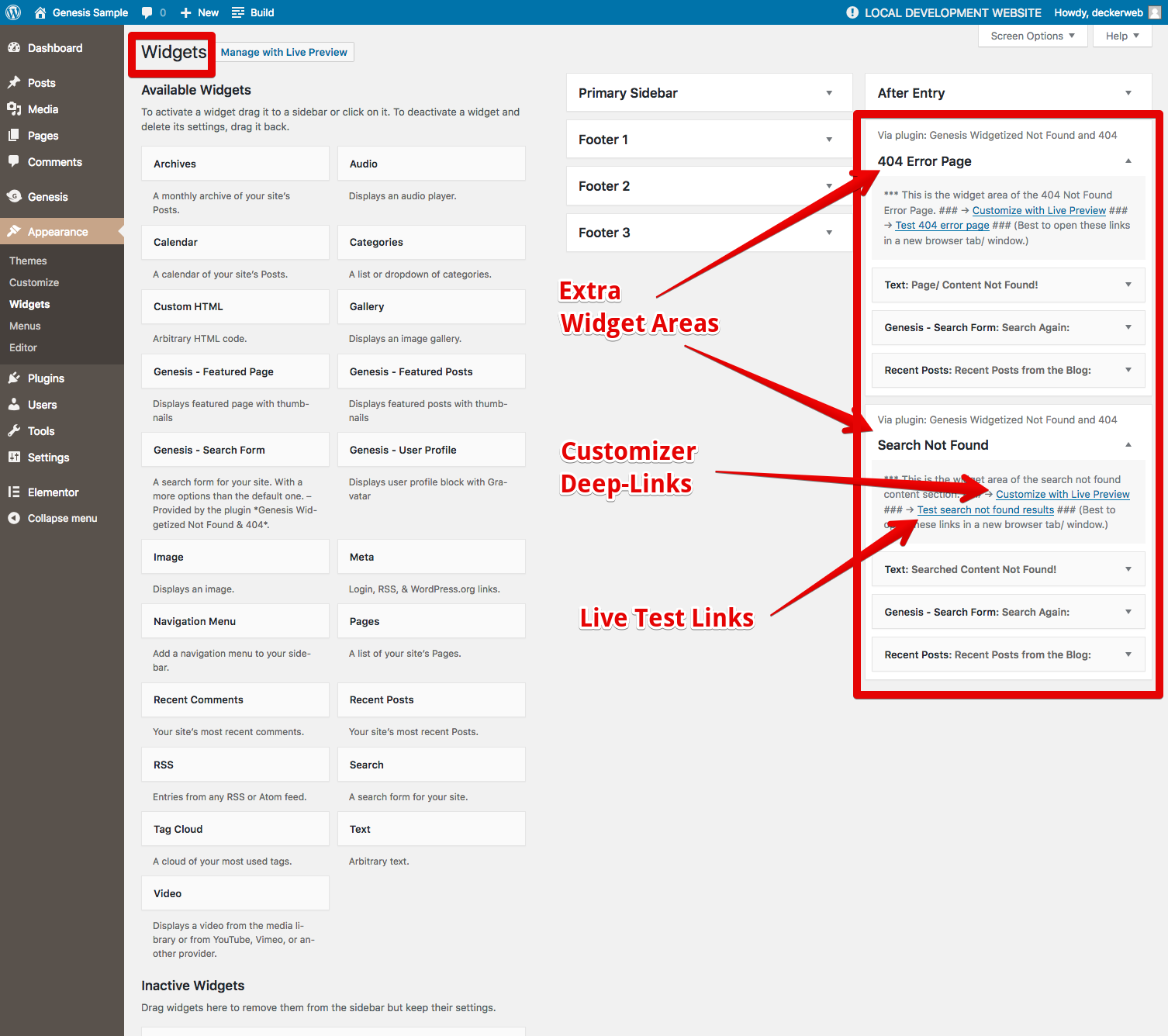Select the Widgets submenu item
Viewport: 1168px width, 1036px height.
pyautogui.click(x=29, y=304)
